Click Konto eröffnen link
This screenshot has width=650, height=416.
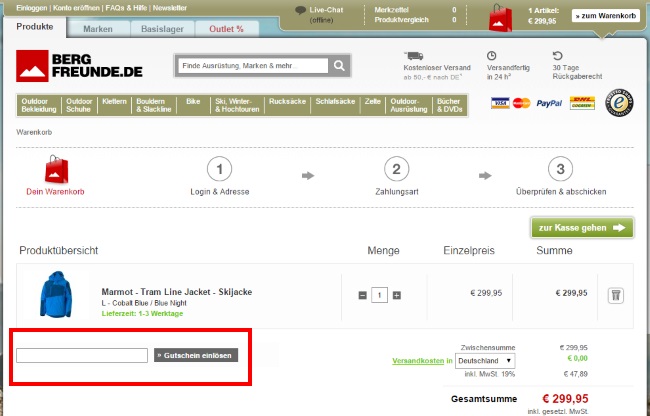click(77, 8)
